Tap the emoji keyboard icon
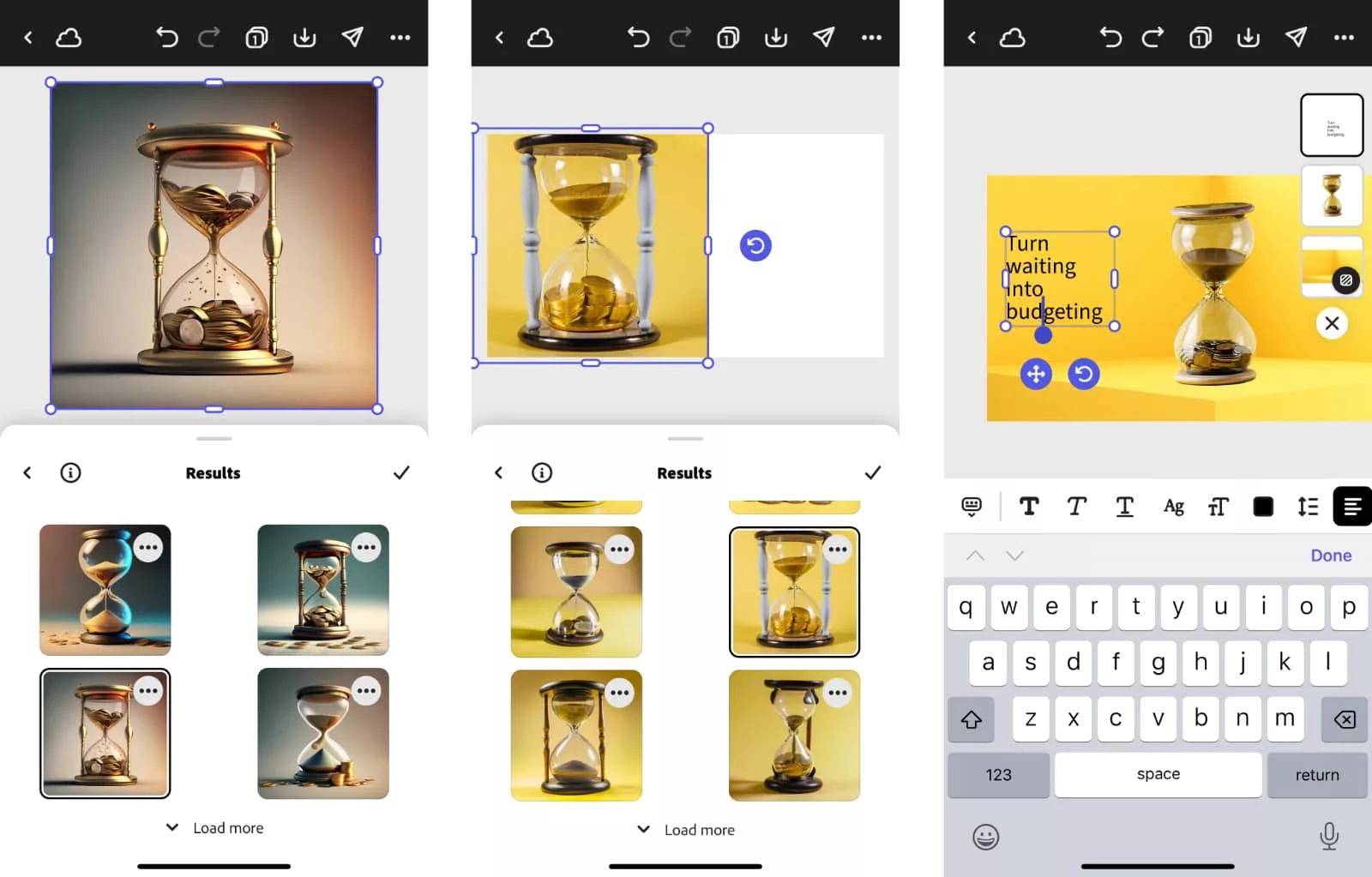The image size is (1372, 877). click(x=986, y=837)
